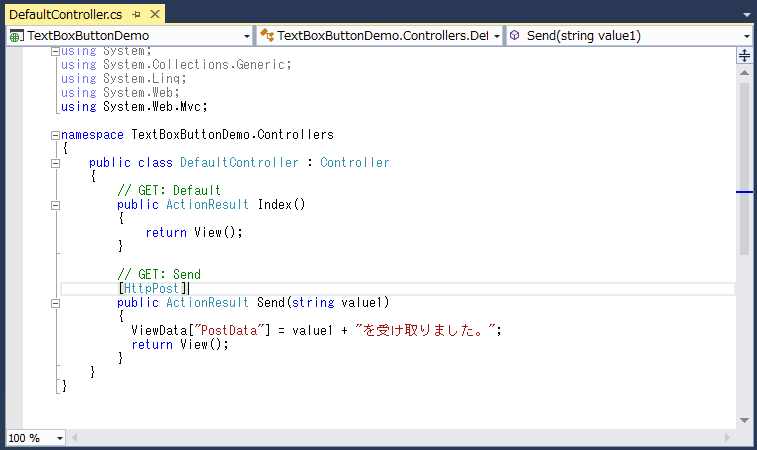Click the blue marker in scrollbar
757x450 pixels.
pyautogui.click(x=744, y=192)
